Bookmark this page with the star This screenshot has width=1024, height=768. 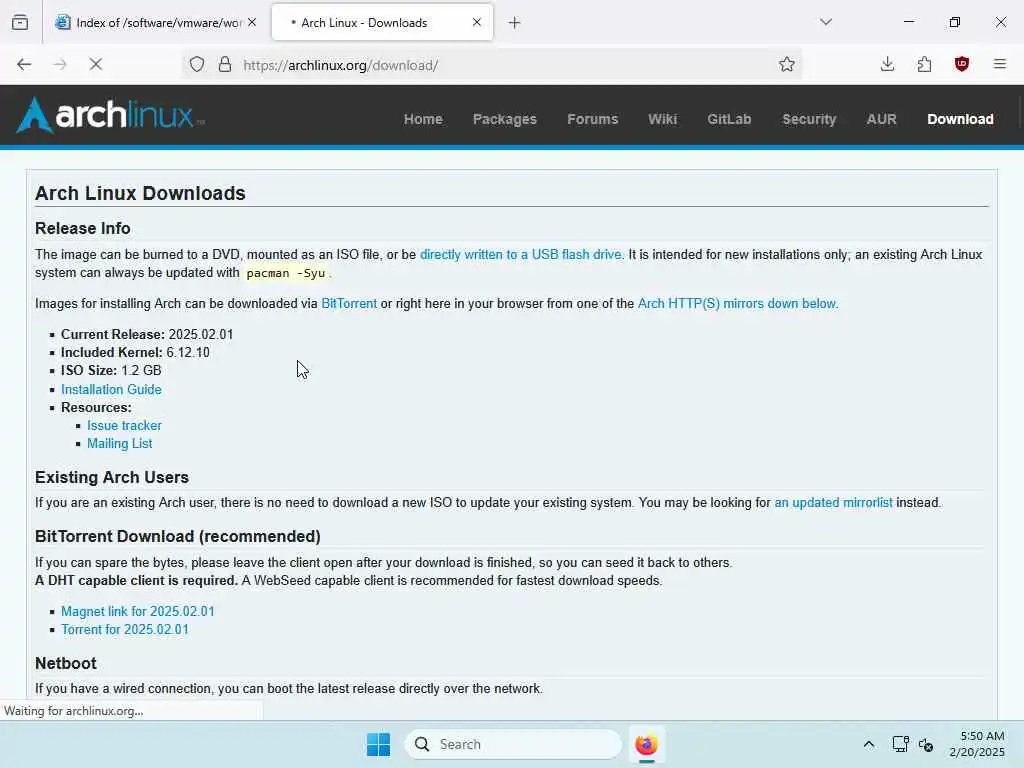pos(786,64)
